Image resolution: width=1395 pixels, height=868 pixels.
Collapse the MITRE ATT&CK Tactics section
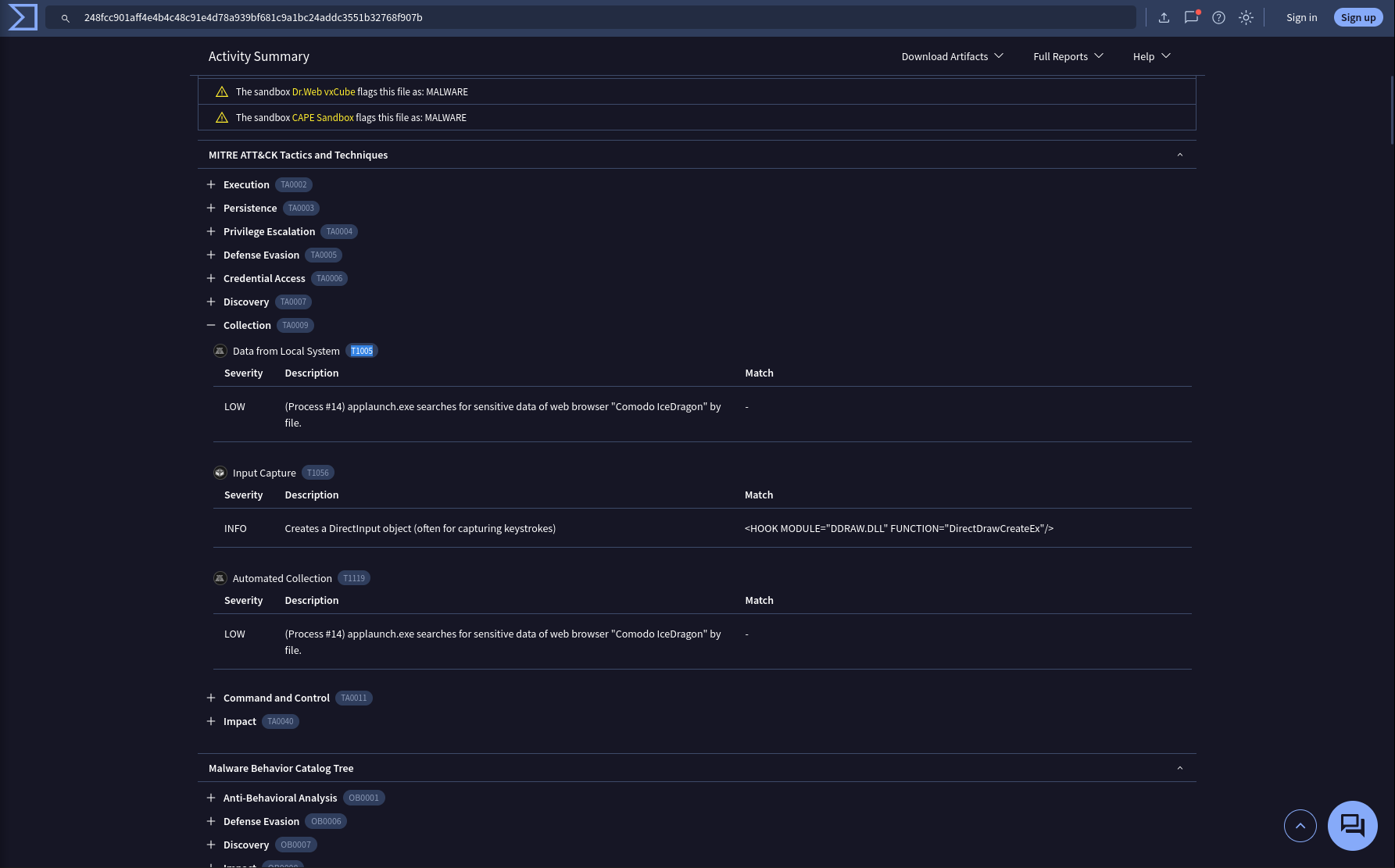[x=1179, y=155]
